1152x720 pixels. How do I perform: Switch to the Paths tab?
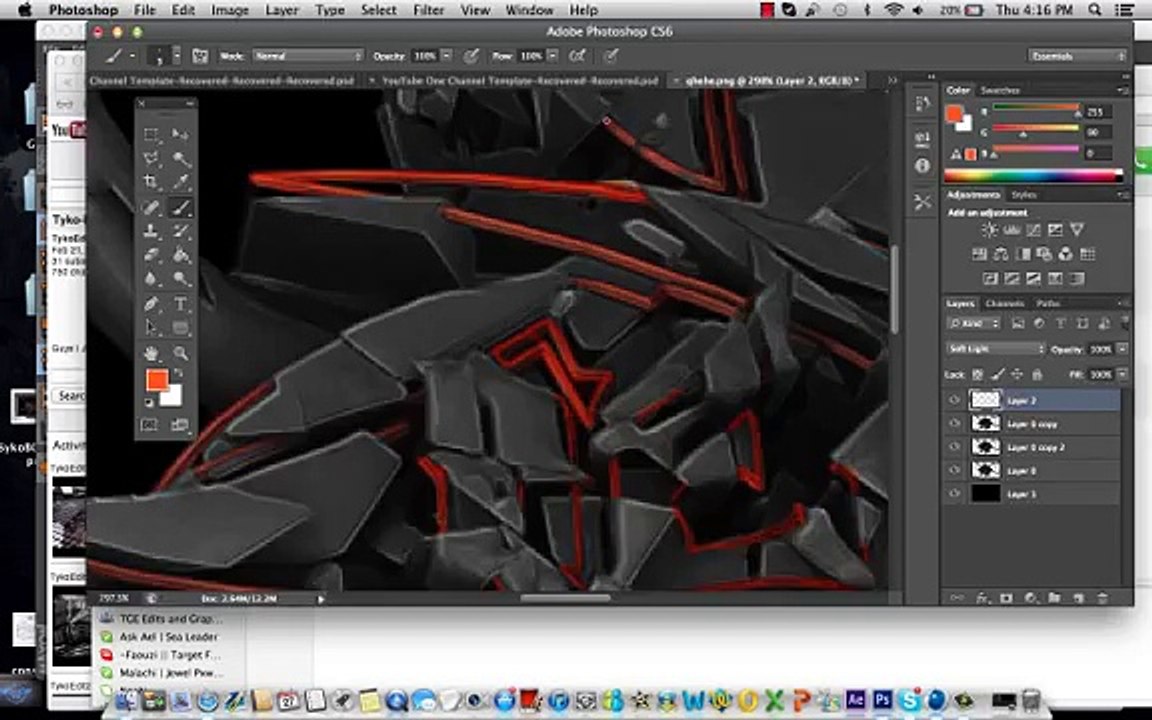(1048, 303)
